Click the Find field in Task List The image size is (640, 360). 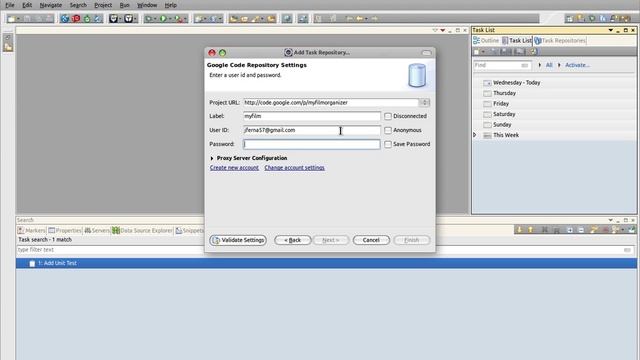[502, 65]
